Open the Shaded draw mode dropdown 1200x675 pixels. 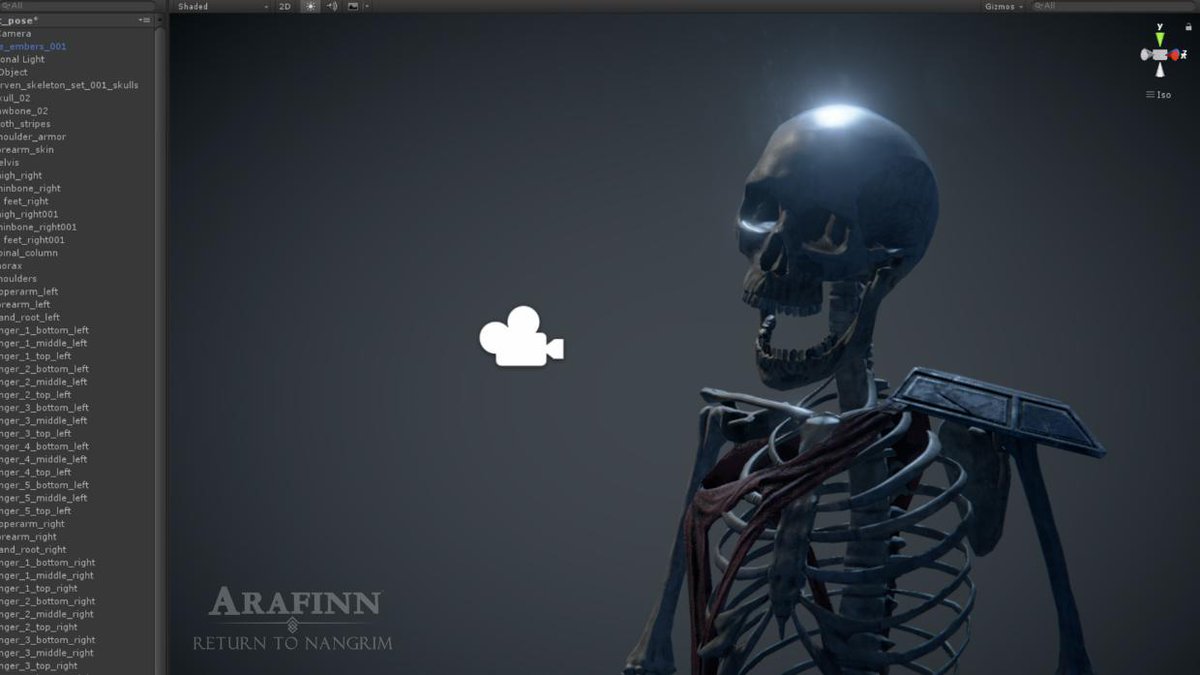(x=222, y=6)
